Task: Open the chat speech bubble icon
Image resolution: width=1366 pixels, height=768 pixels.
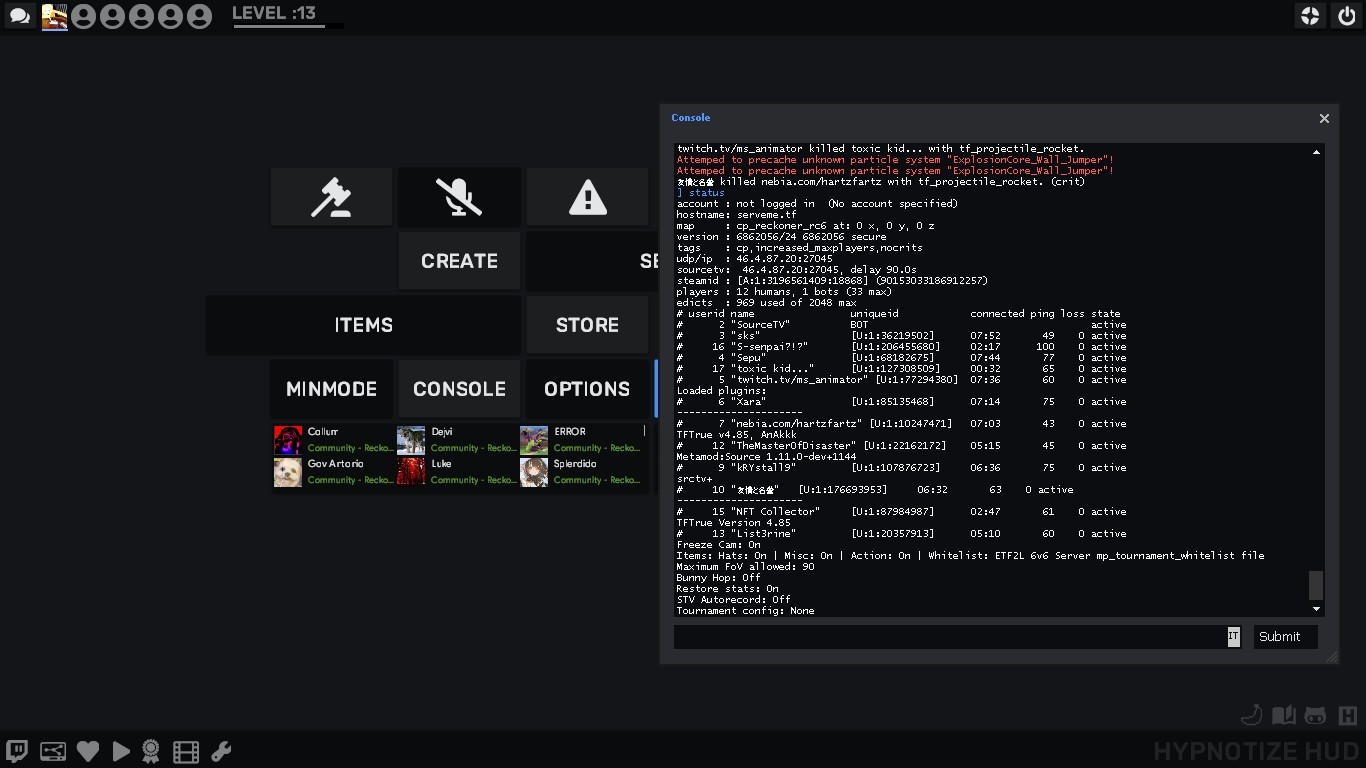Action: 19,16
